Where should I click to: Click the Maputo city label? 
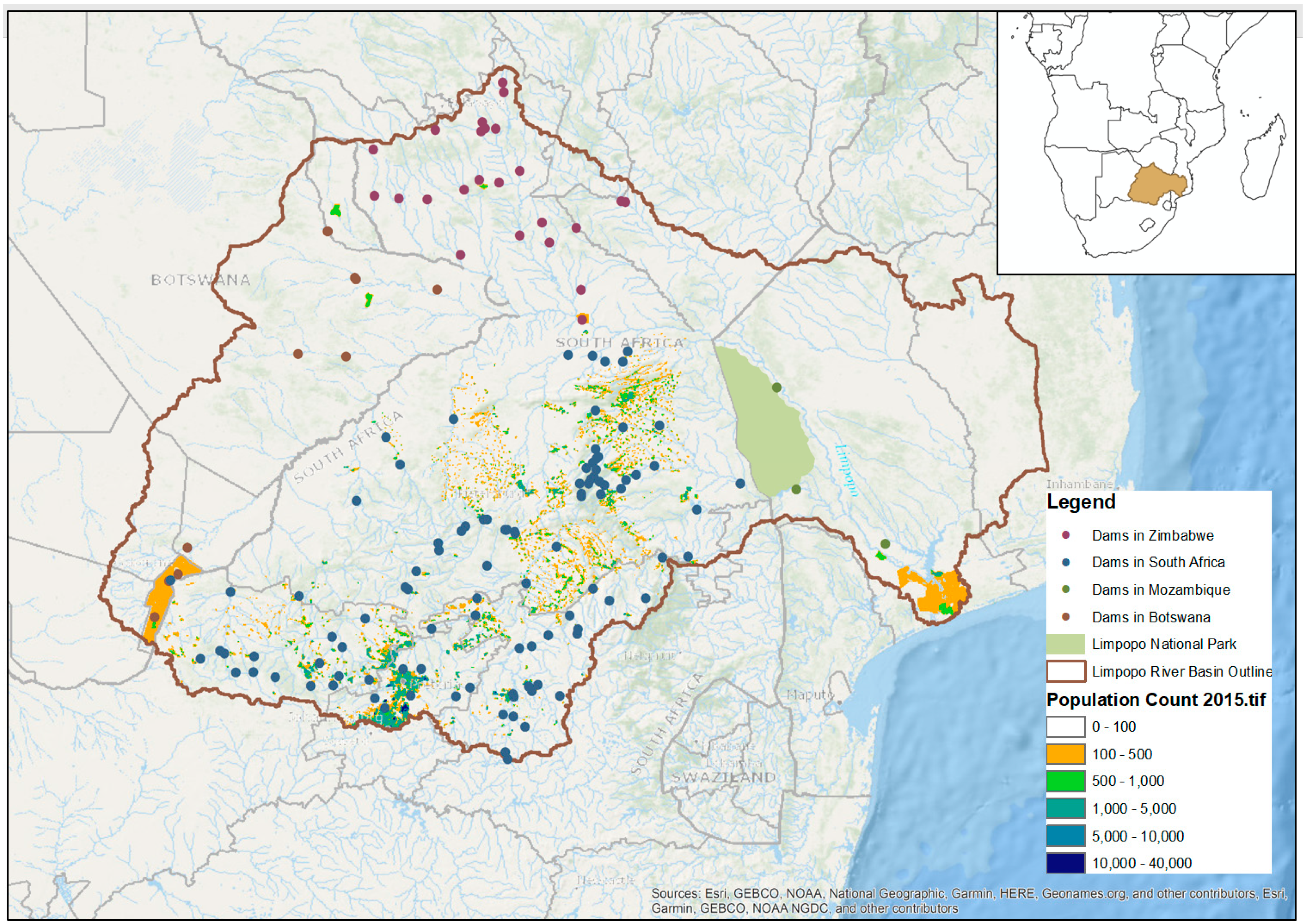coord(810,695)
